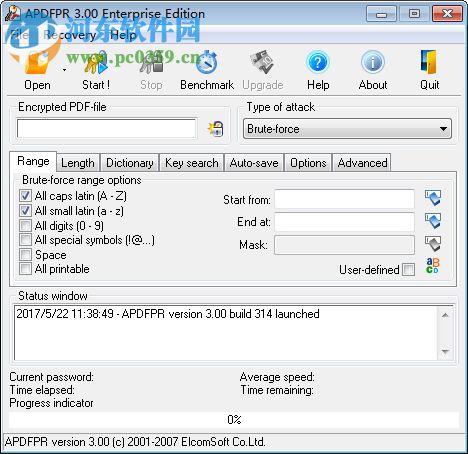Click the Mask input field
The image size is (468, 454).
[x=344, y=245]
